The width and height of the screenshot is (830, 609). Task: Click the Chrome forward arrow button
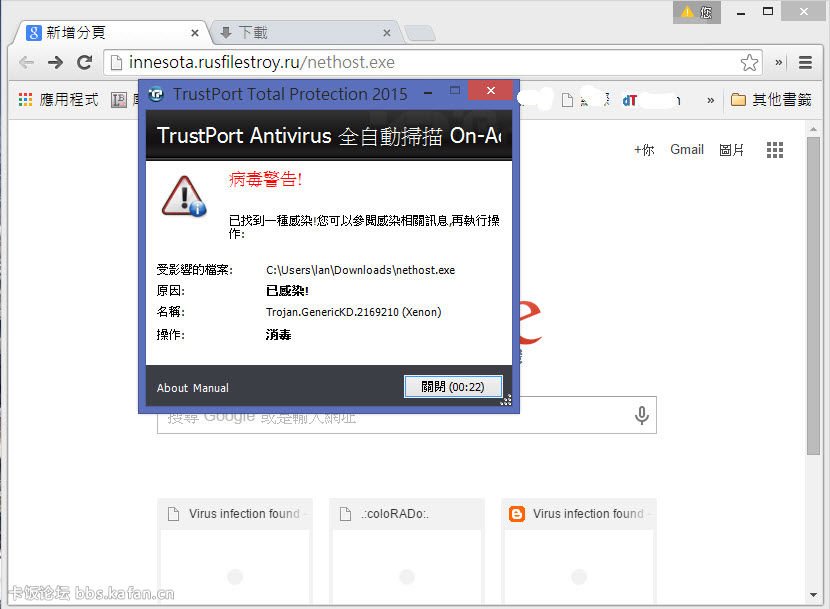point(55,63)
